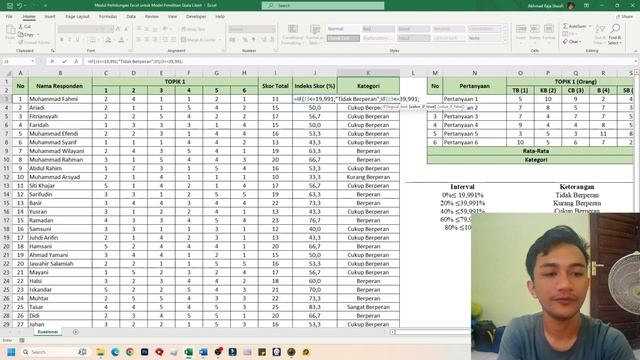Screen dimensions: 640x360
Task: Toggle Italic formatting
Action: pyautogui.click(x=69, y=40)
